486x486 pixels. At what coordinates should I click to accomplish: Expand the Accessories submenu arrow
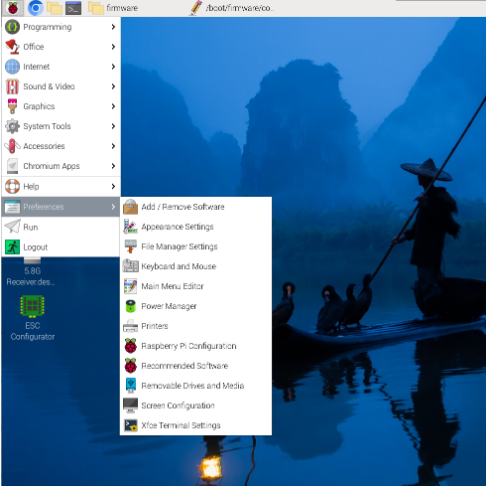tap(113, 146)
